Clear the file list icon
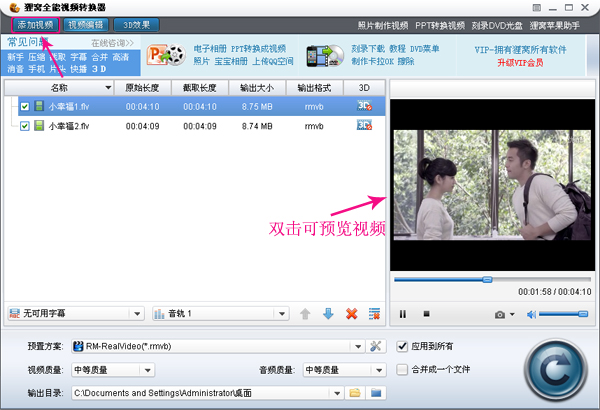600x410 pixels. click(375, 314)
